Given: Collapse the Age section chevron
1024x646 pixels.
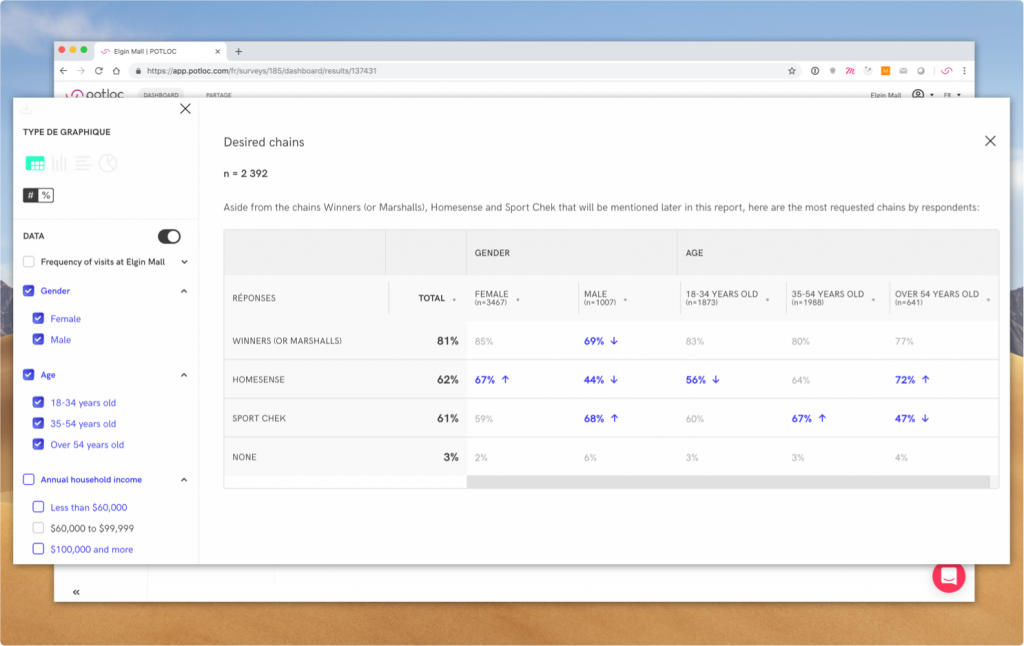Looking at the screenshot, I should click(x=184, y=375).
